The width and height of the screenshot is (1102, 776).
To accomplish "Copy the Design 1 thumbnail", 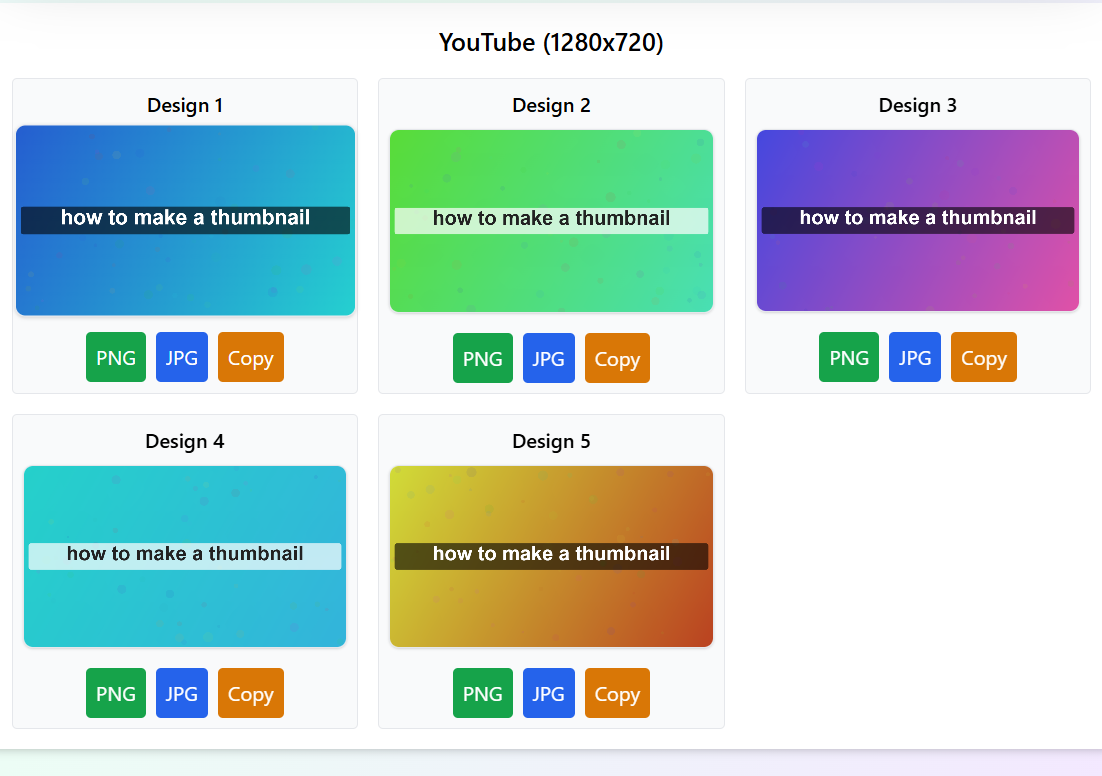I will tap(251, 357).
